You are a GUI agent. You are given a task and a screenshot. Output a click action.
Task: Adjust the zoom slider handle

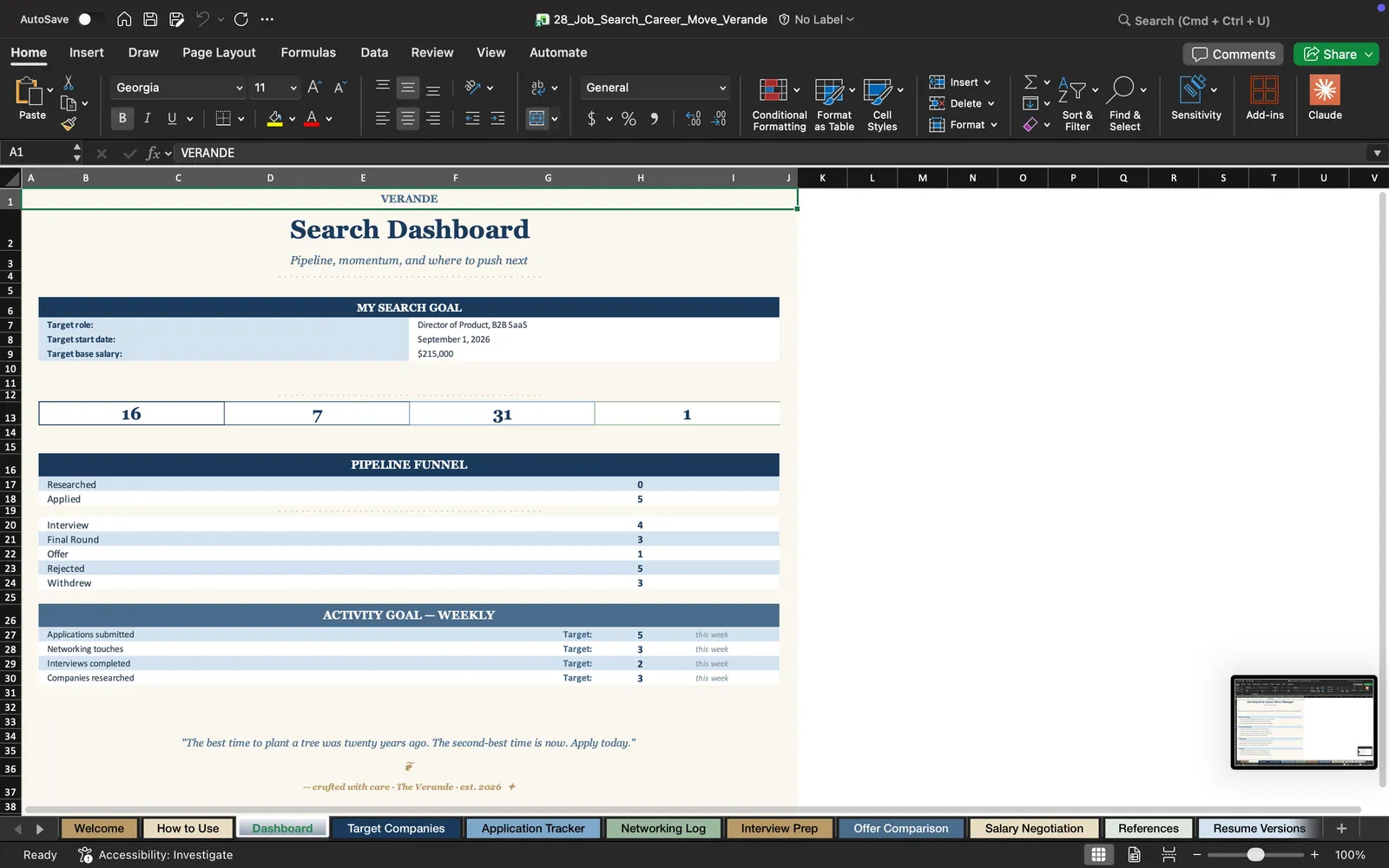tap(1255, 855)
